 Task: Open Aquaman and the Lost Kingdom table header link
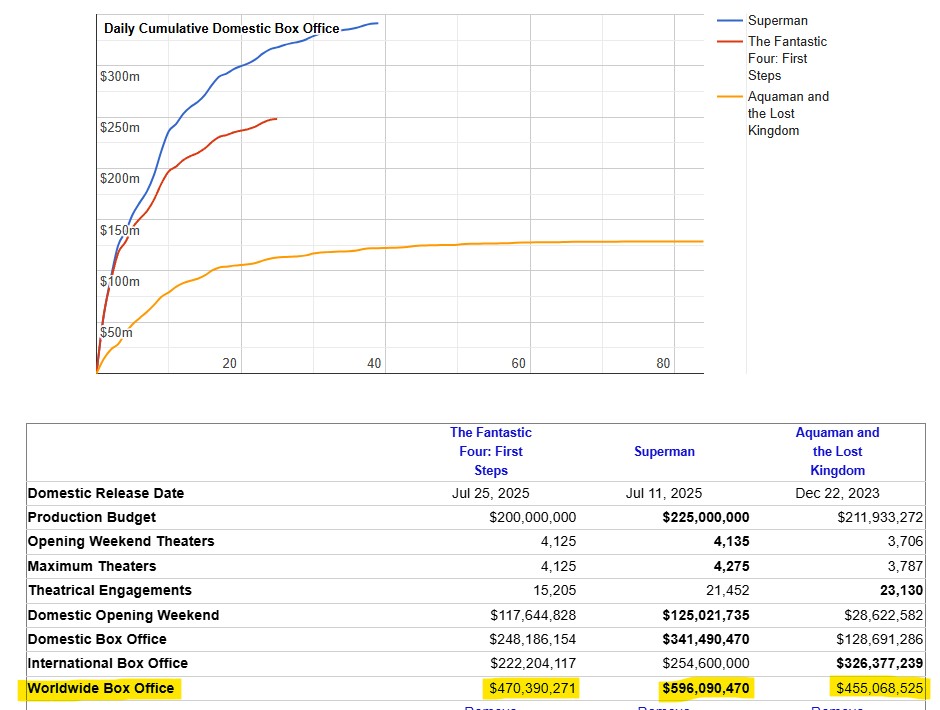pyautogui.click(x=837, y=452)
